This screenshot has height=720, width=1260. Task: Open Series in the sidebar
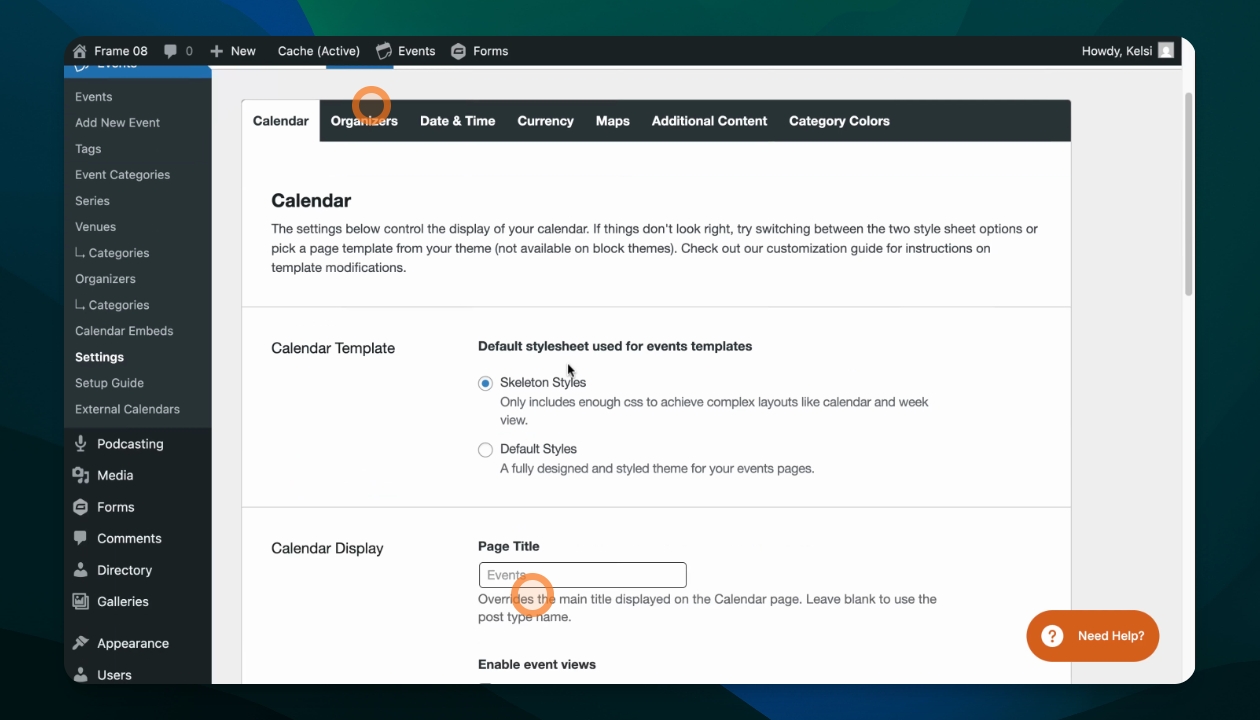[x=93, y=201]
